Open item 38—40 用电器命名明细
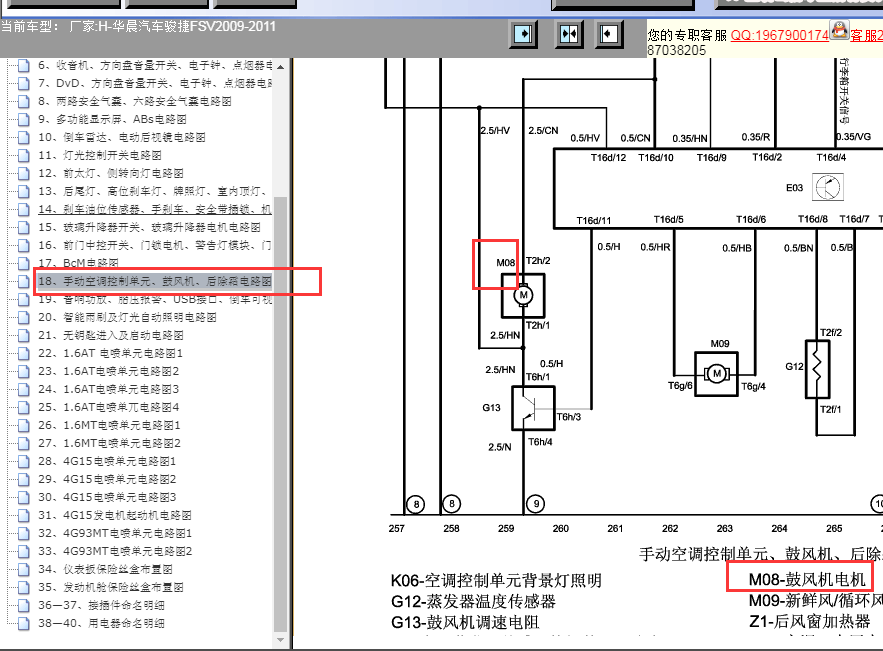The height and width of the screenshot is (651, 883). [101, 624]
